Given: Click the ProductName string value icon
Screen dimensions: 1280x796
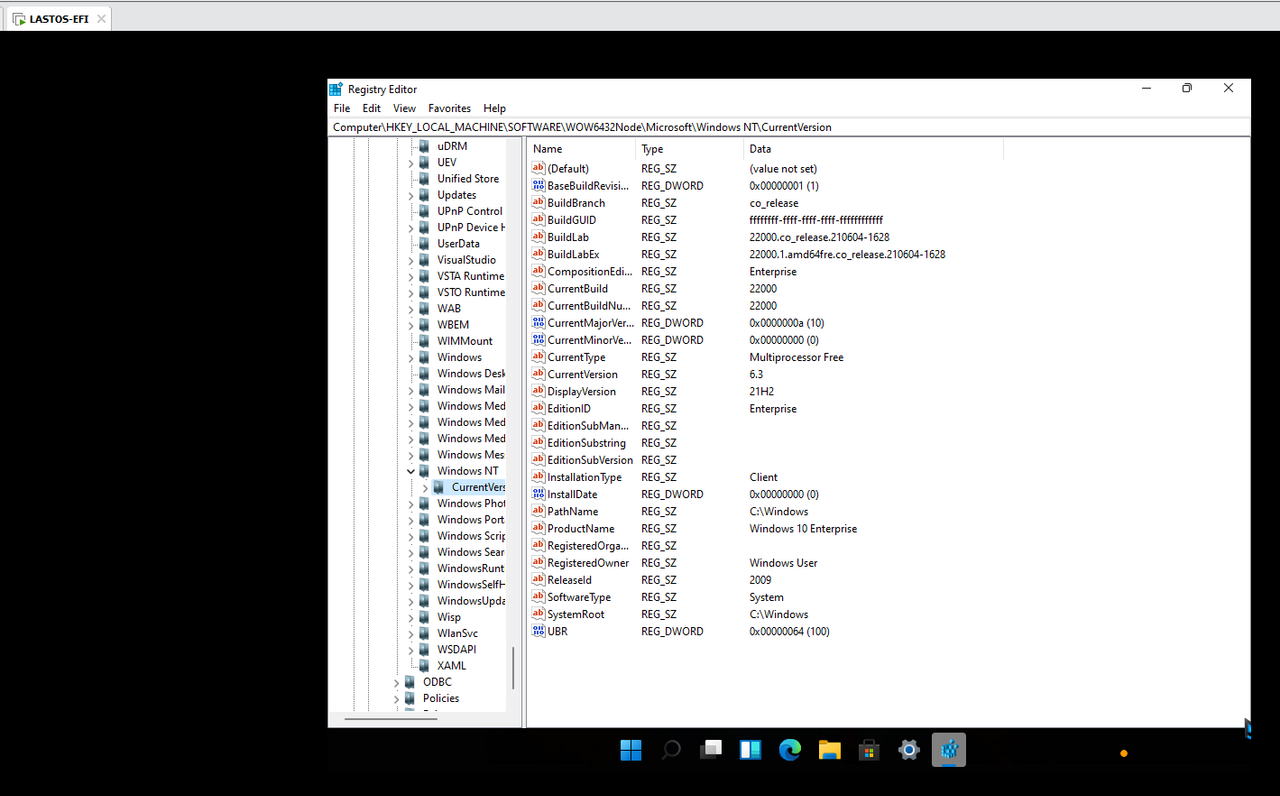Looking at the screenshot, I should pyautogui.click(x=538, y=528).
